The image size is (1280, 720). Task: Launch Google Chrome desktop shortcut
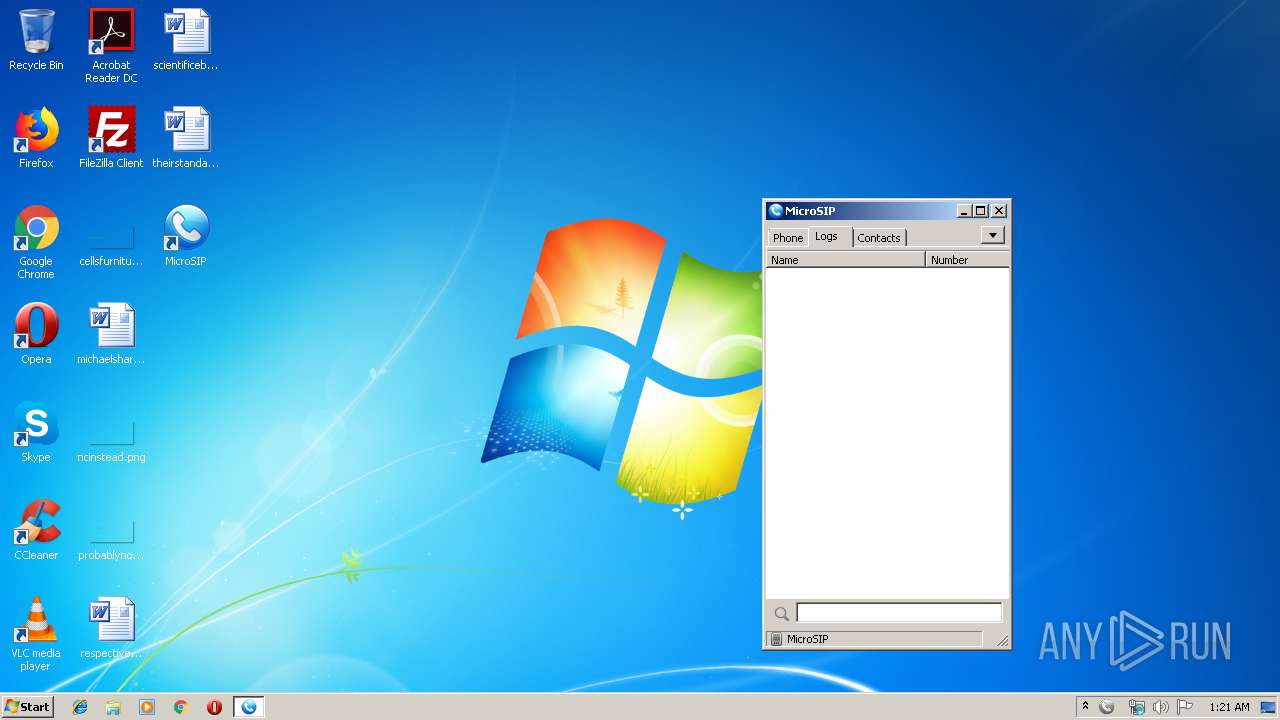tap(36, 243)
